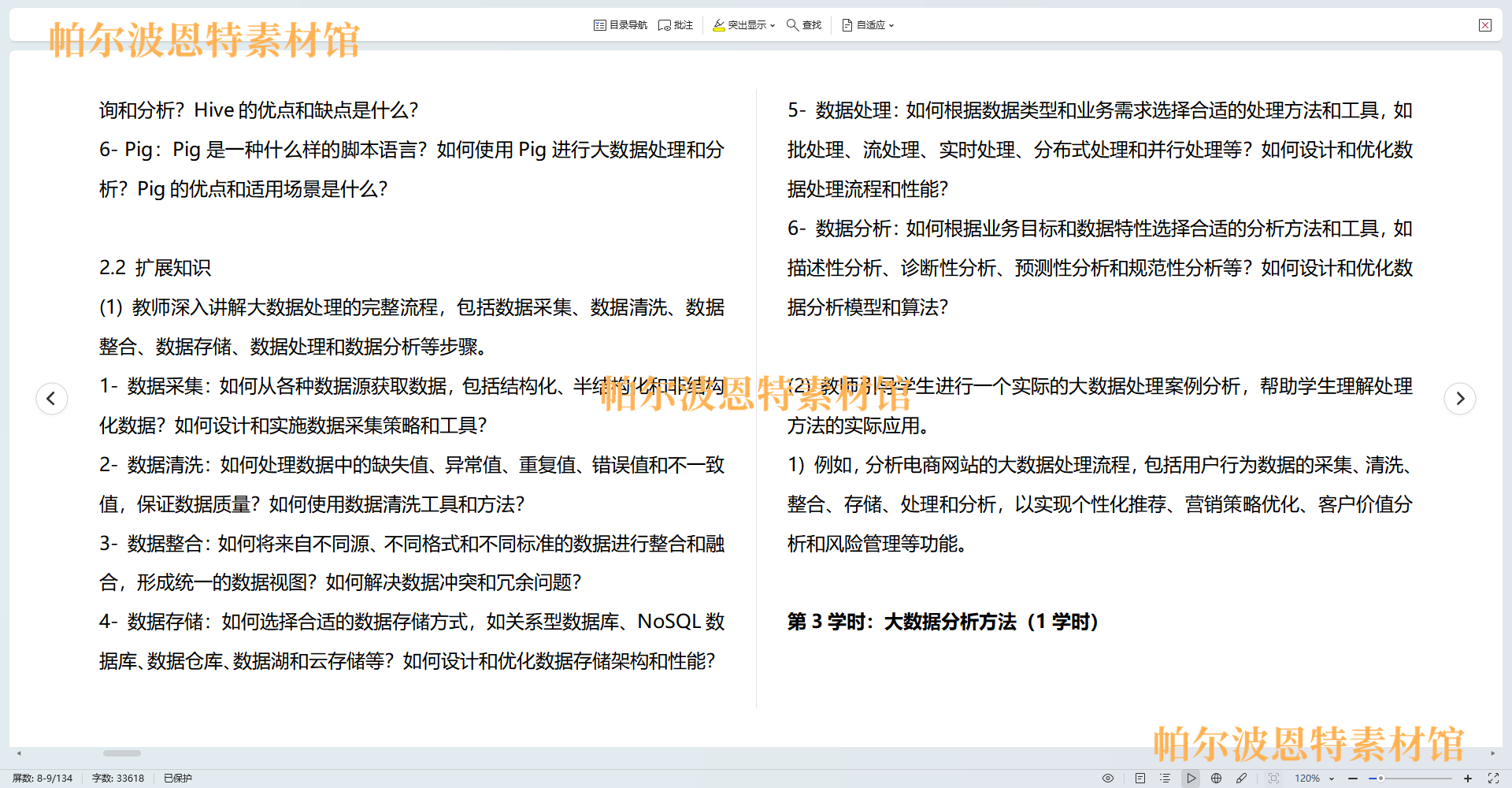
Task: Click the line beginning 3- 数据整合
Action: (x=412, y=544)
